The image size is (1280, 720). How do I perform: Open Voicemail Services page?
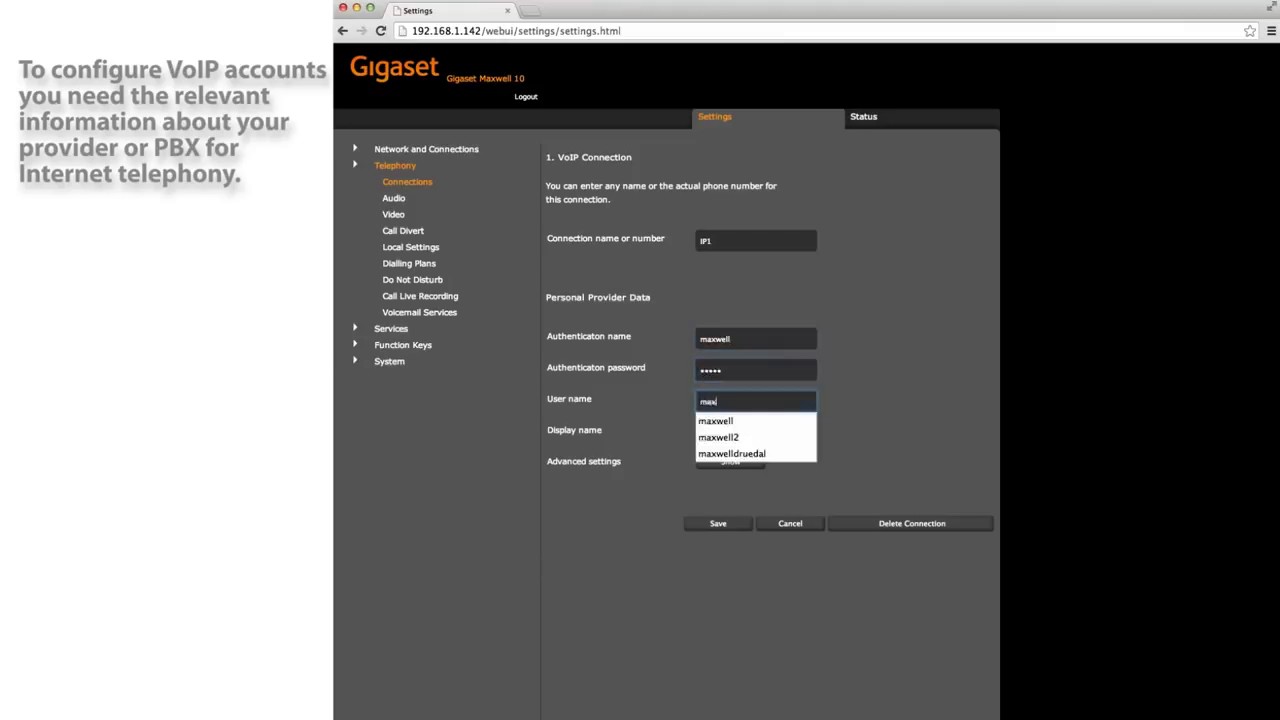419,312
